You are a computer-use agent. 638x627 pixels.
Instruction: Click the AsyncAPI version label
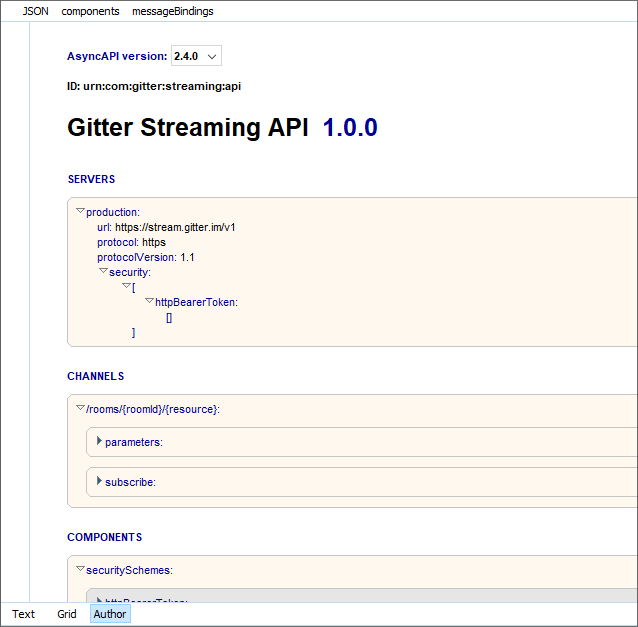point(117,56)
